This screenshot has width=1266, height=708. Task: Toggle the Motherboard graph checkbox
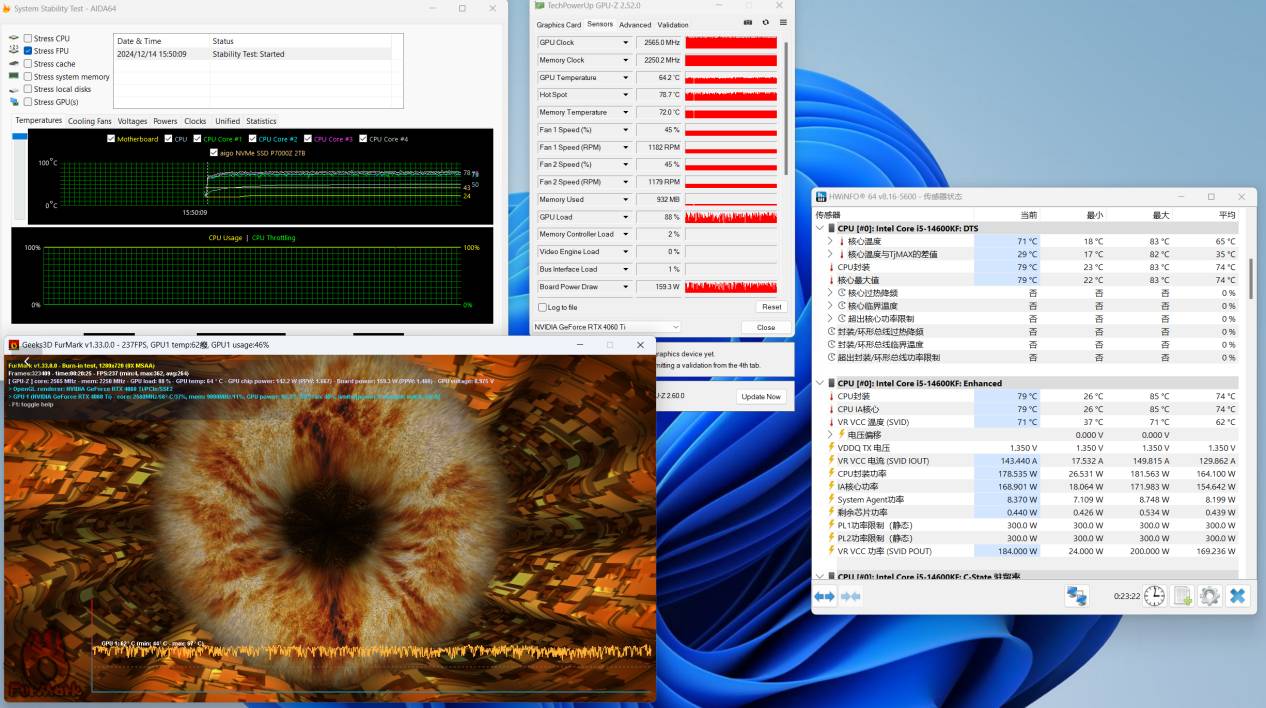(110, 139)
